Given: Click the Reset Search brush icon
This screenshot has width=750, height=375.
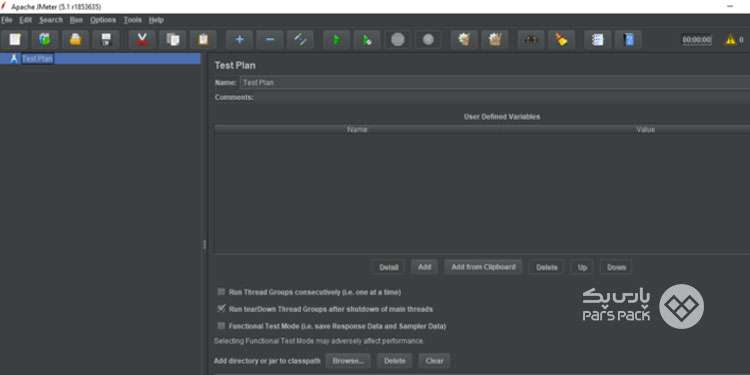Looking at the screenshot, I should pyautogui.click(x=562, y=40).
